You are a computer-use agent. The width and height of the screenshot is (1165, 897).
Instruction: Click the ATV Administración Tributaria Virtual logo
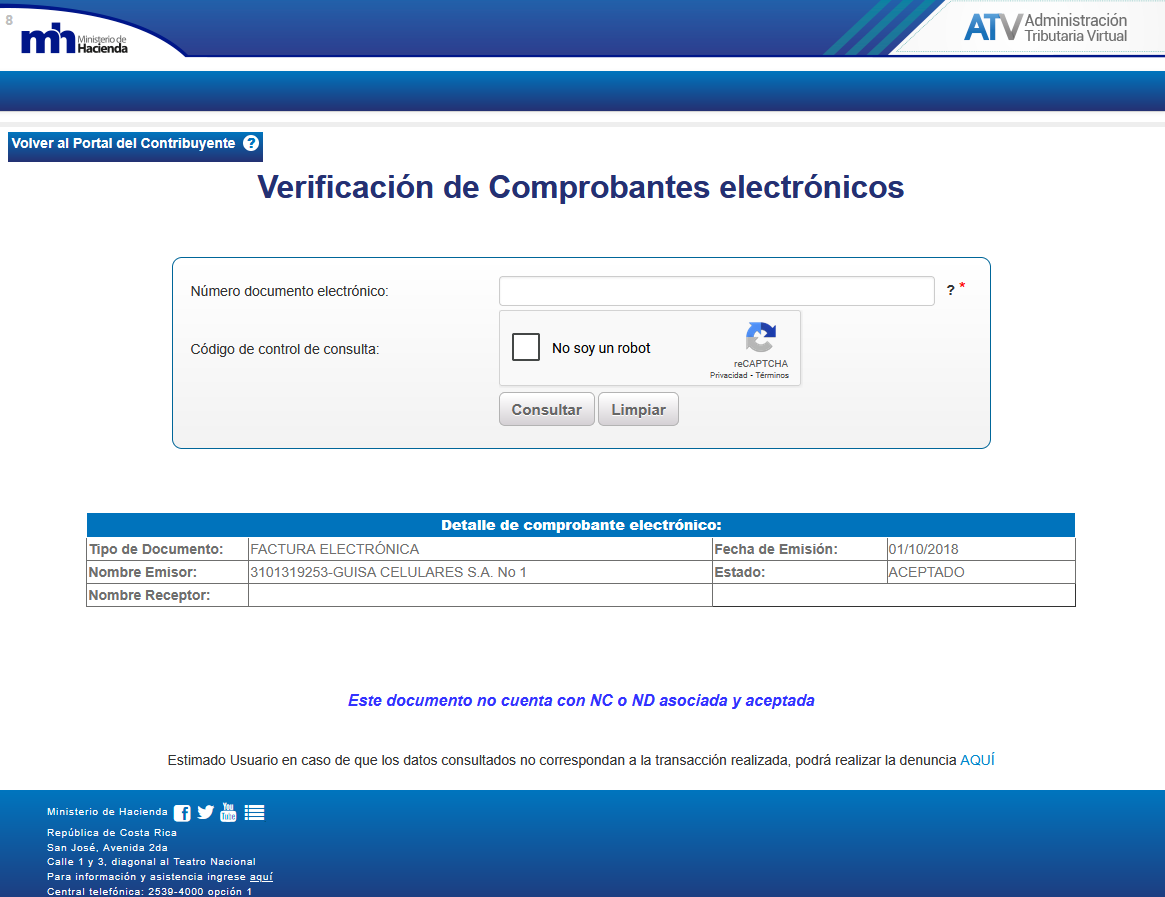tap(1045, 28)
